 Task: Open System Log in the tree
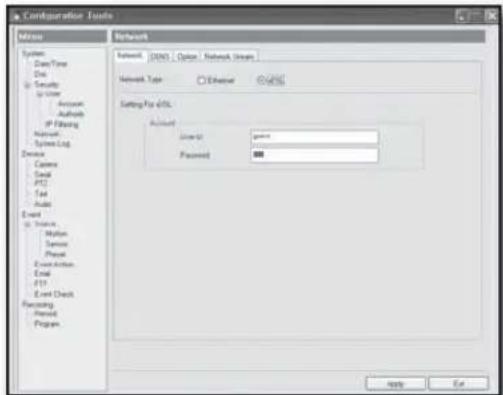52,144
